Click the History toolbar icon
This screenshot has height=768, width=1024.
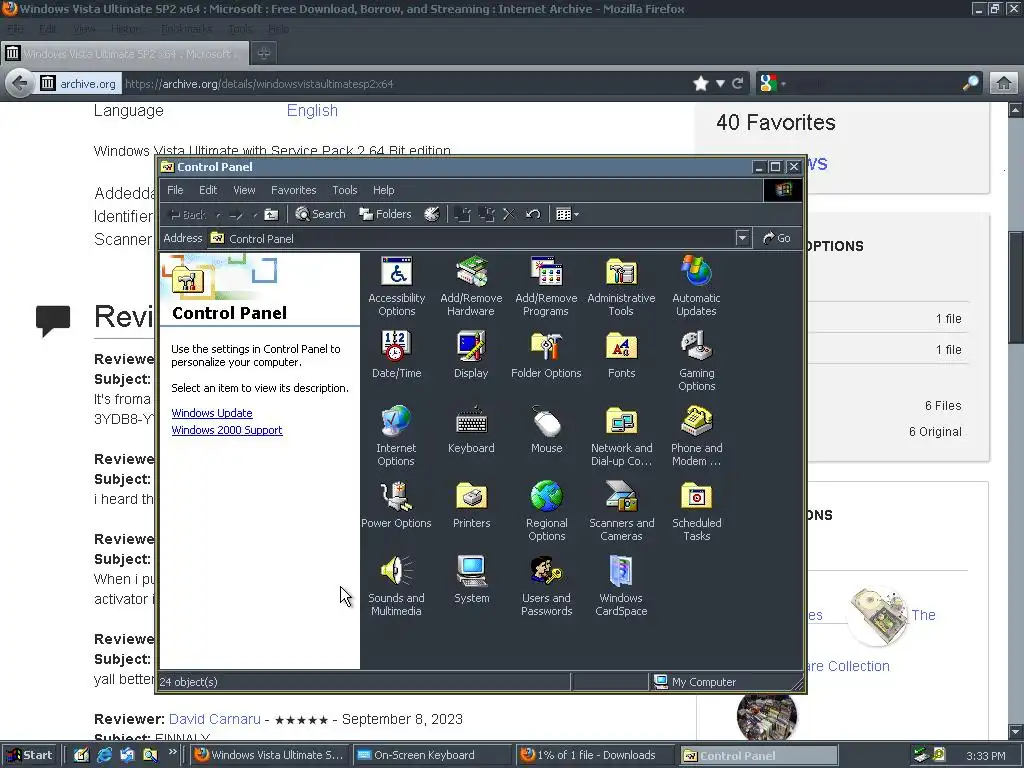click(432, 214)
